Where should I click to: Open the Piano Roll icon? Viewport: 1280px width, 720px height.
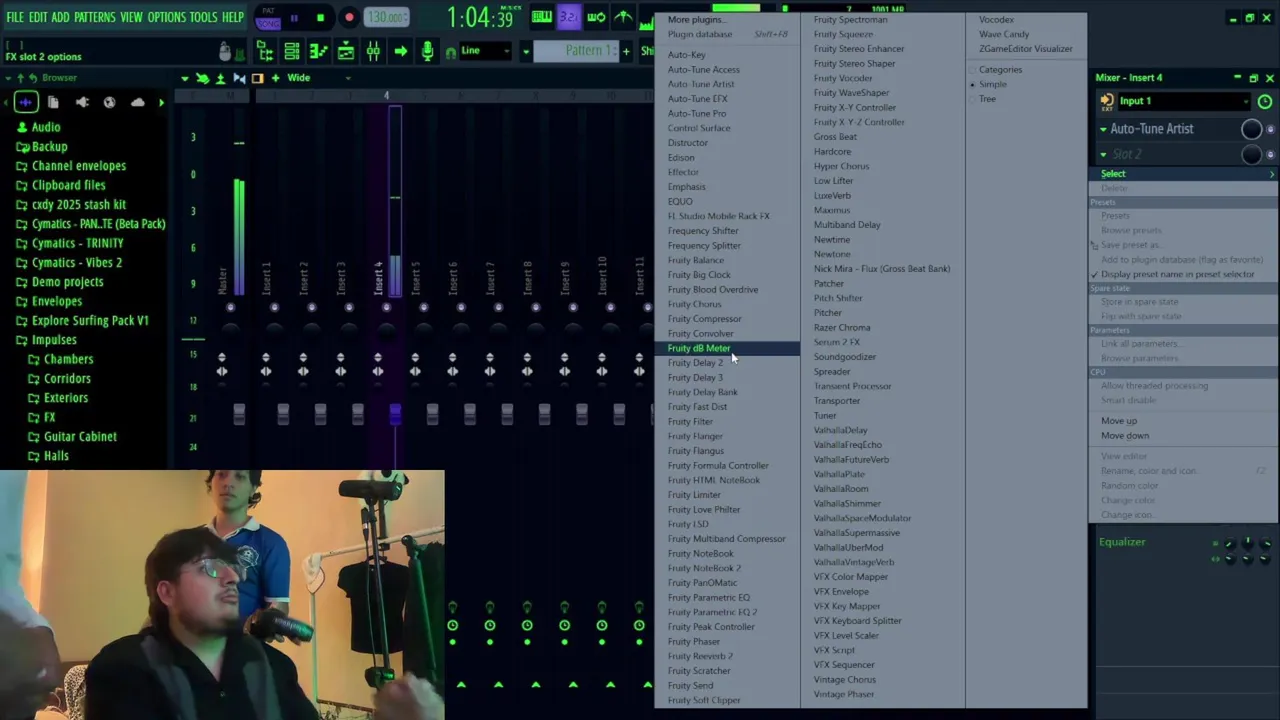point(318,51)
